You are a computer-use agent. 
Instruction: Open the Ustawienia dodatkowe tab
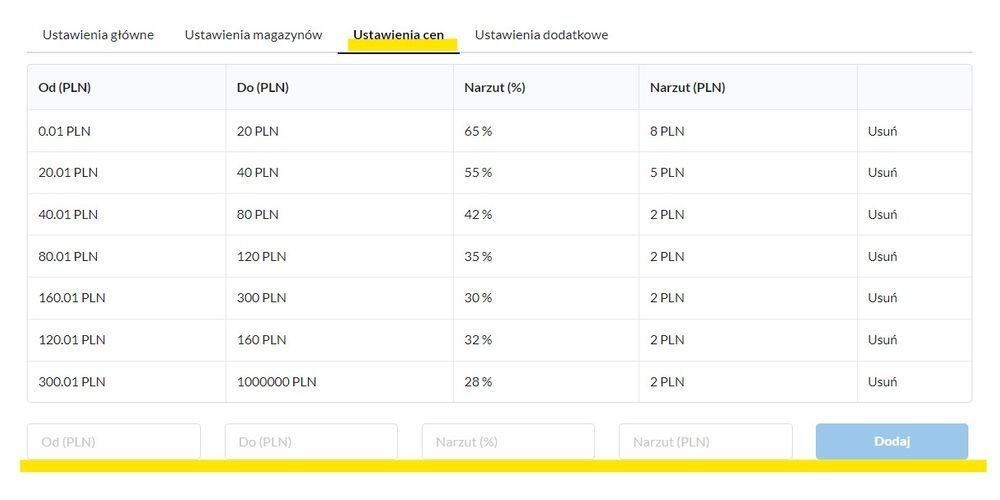coord(541,35)
